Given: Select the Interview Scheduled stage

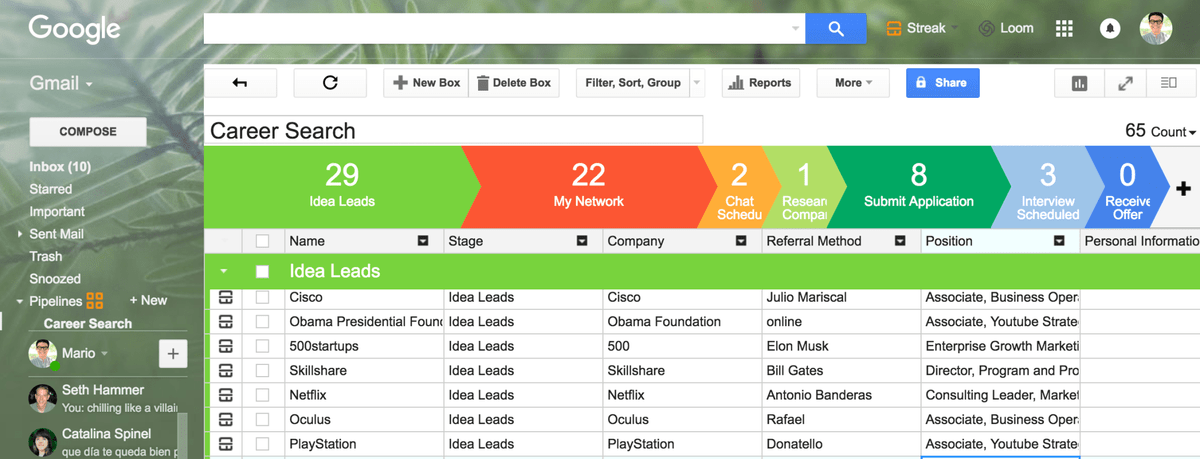Looking at the screenshot, I should click(1047, 187).
